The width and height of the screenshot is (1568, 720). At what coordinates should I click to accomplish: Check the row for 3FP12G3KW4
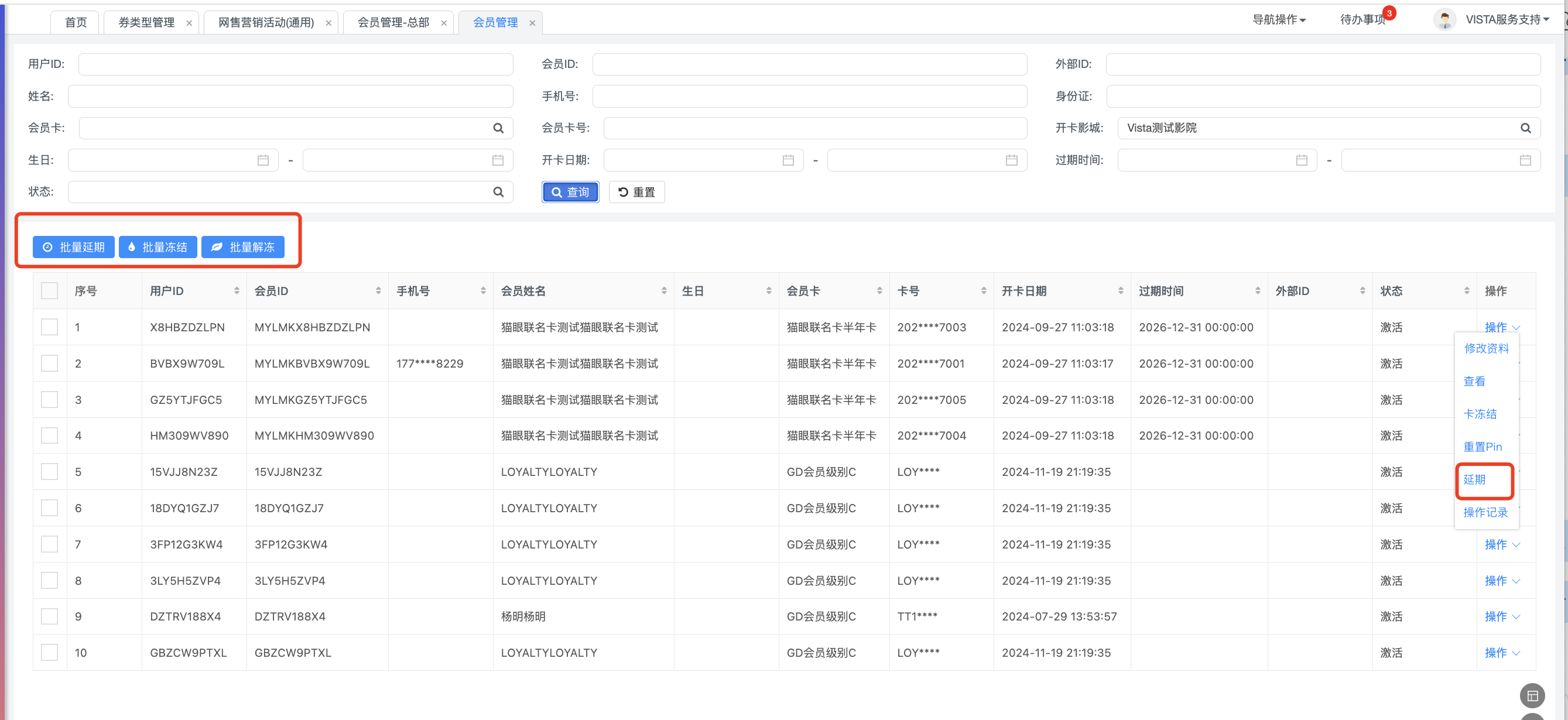tap(49, 544)
